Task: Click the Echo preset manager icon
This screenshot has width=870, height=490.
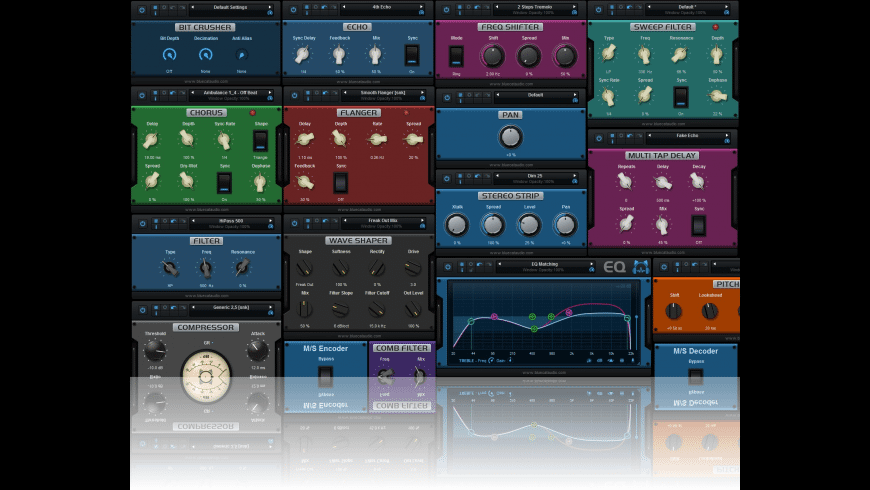Action: [422, 12]
